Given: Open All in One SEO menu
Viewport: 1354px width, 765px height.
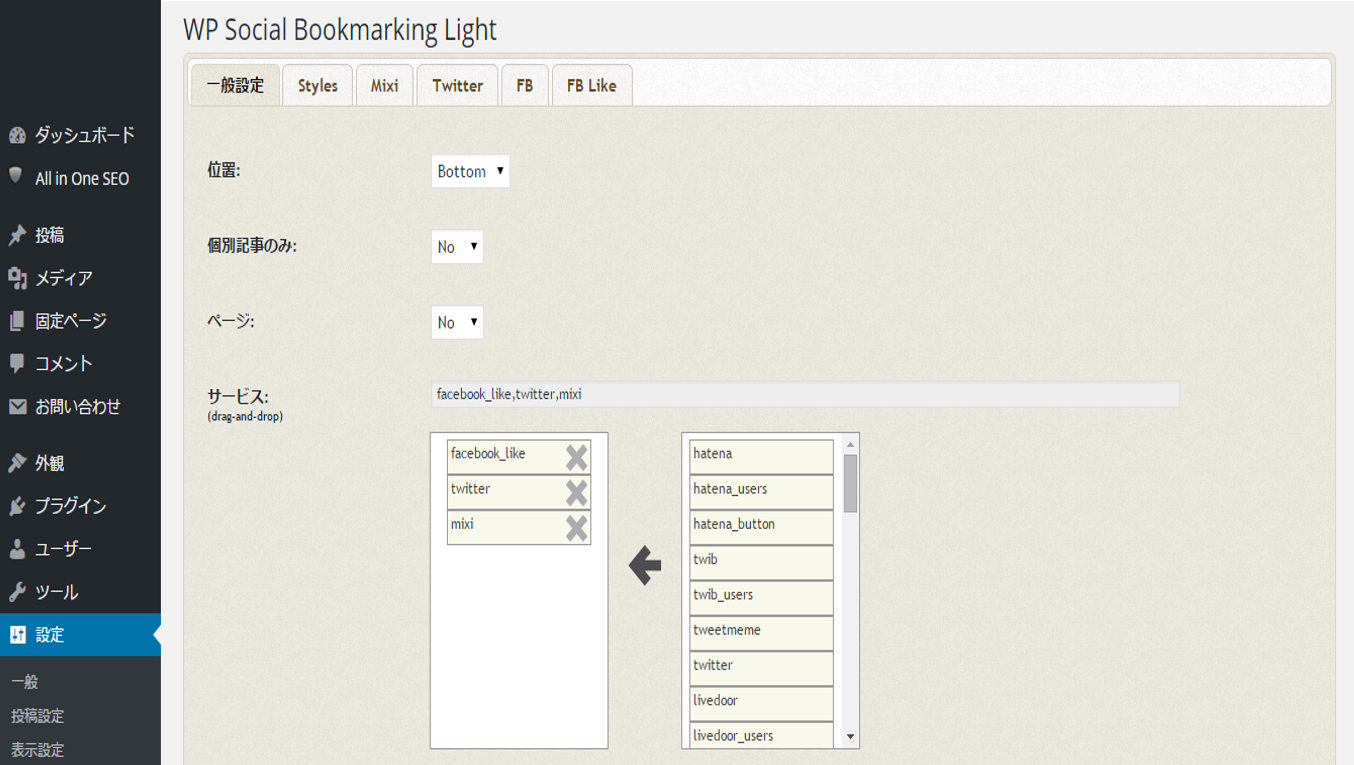Looking at the screenshot, I should click(80, 179).
